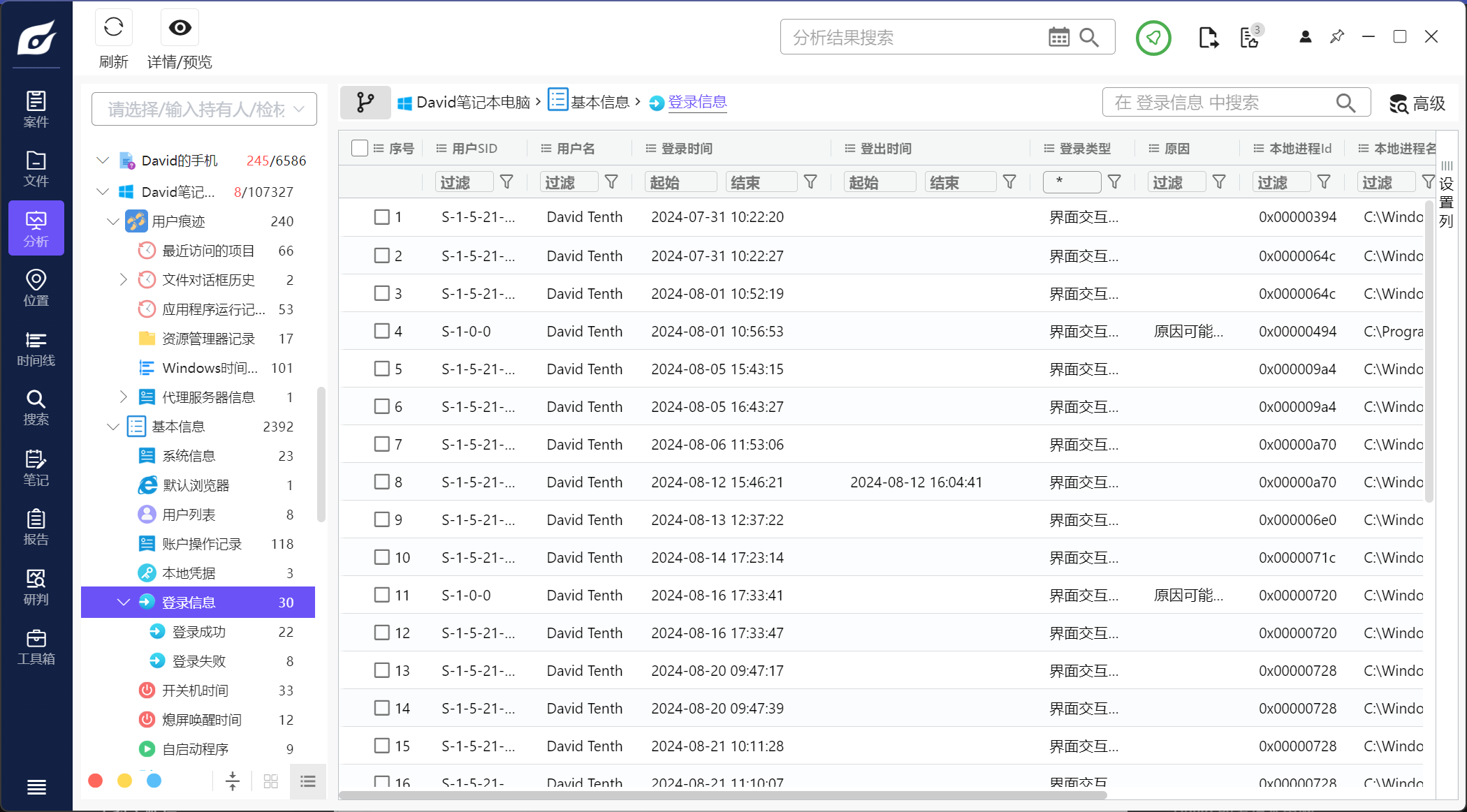Click the 登录信息 breadcrumb link
This screenshot has height=812, width=1467.
(696, 103)
